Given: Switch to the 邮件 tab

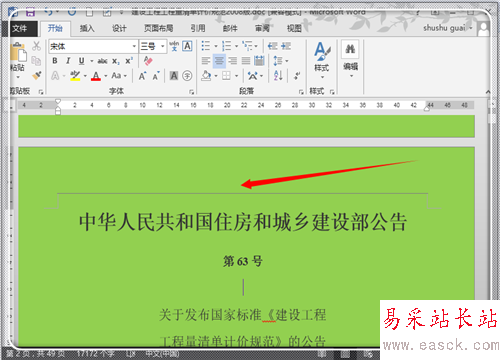Looking at the screenshot, I should pos(230,29).
